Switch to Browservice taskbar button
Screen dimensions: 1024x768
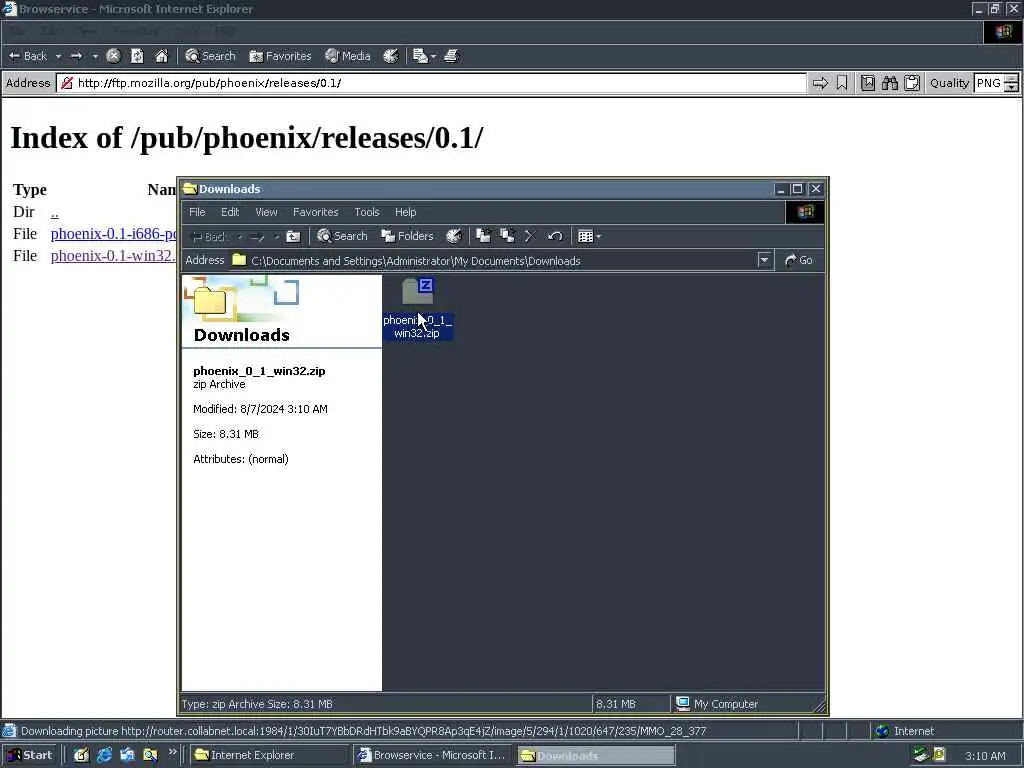(432, 756)
